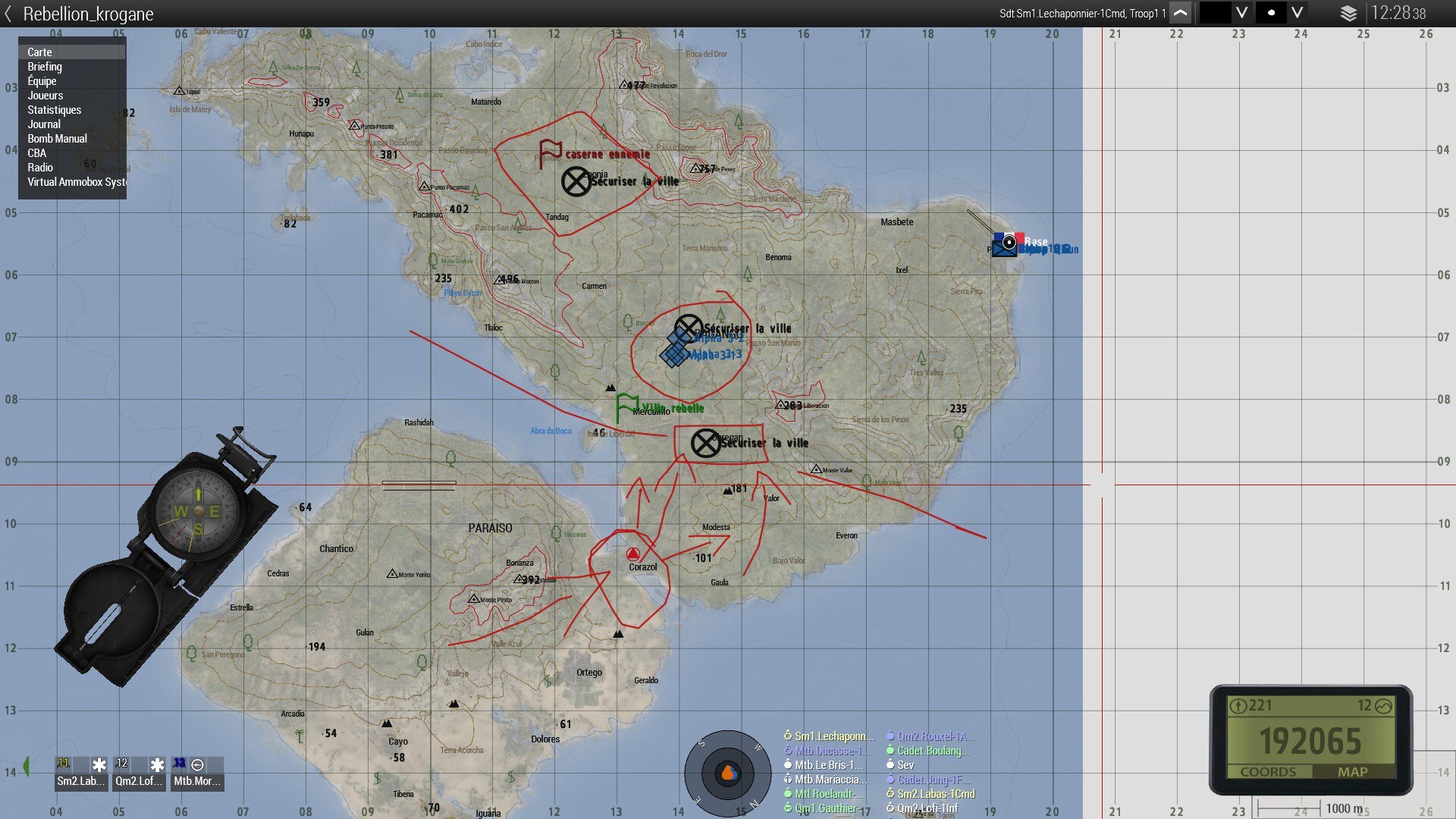1456x819 pixels.
Task: Switch GPS device to MAP mode
Action: (1353, 771)
